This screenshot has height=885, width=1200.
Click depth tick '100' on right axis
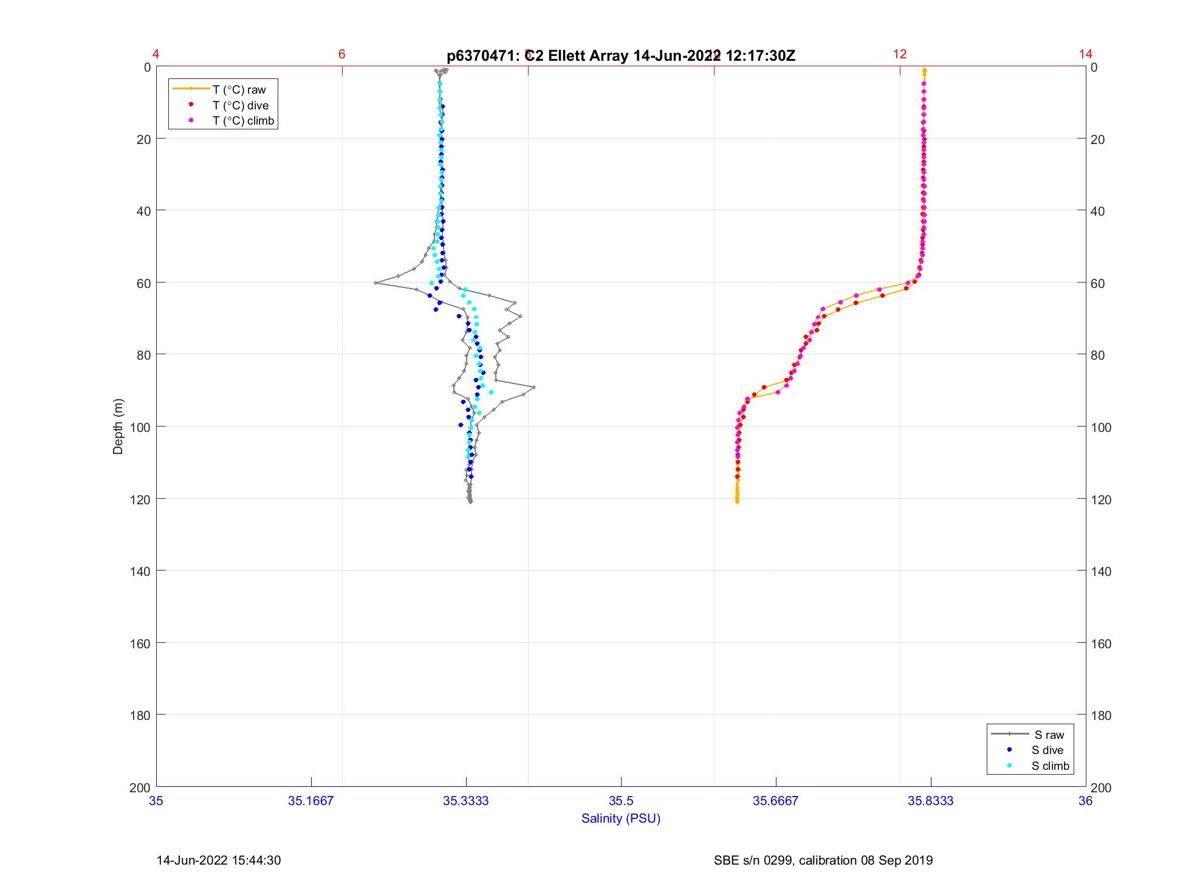click(1103, 427)
